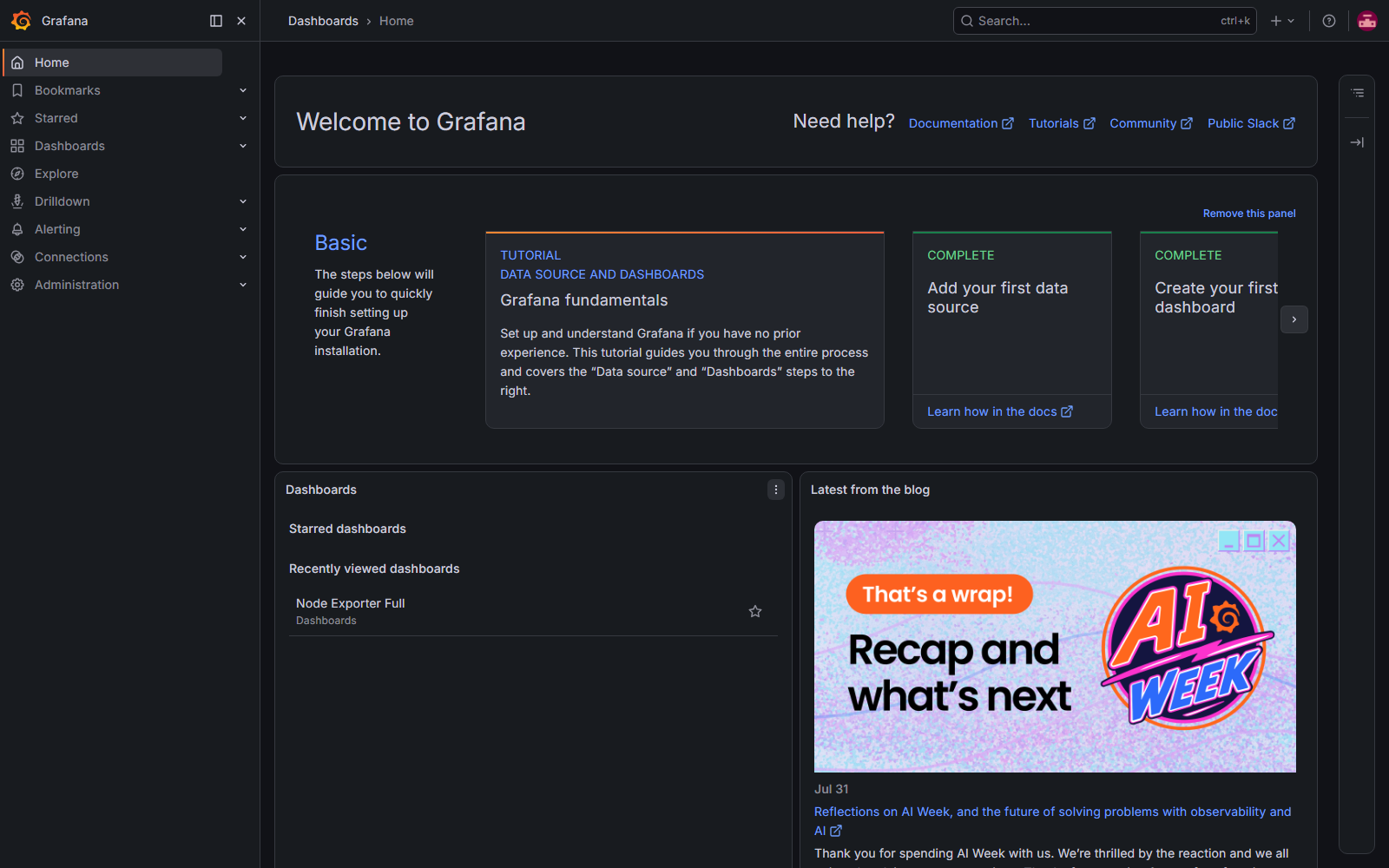Click Learn how in the docs under dashboard card

click(1216, 411)
